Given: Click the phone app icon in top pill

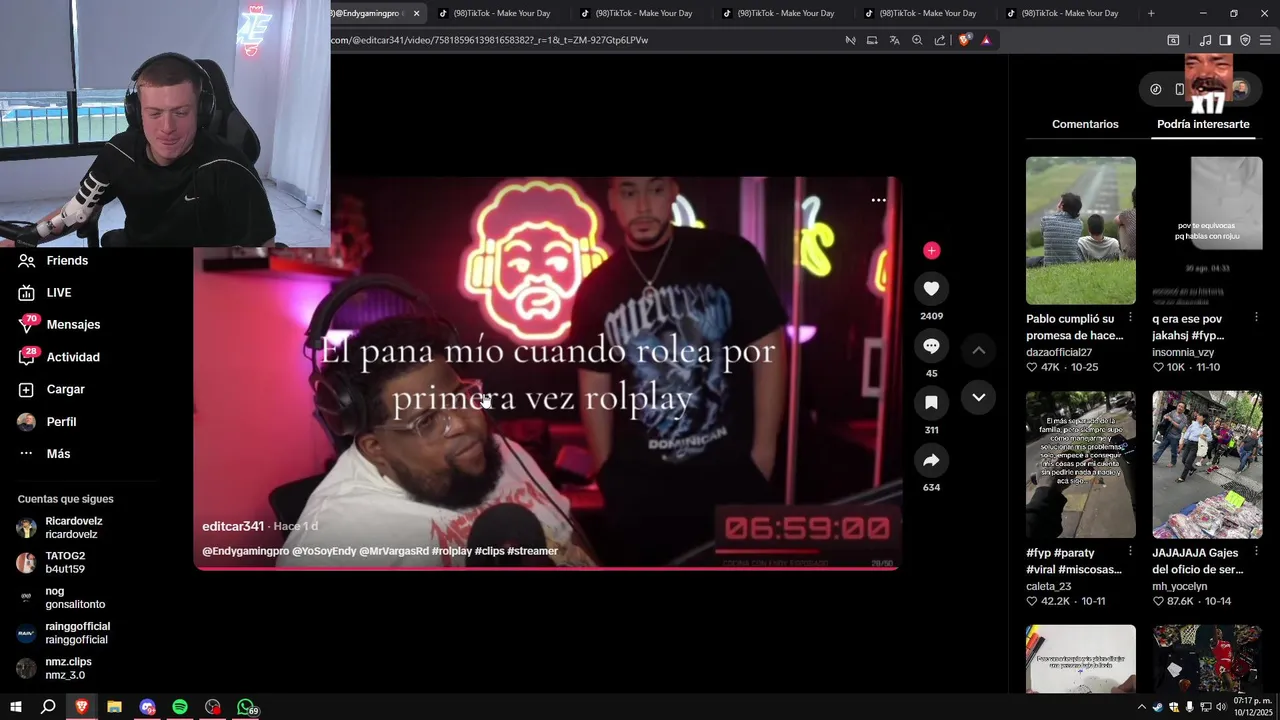Looking at the screenshot, I should (1180, 89).
